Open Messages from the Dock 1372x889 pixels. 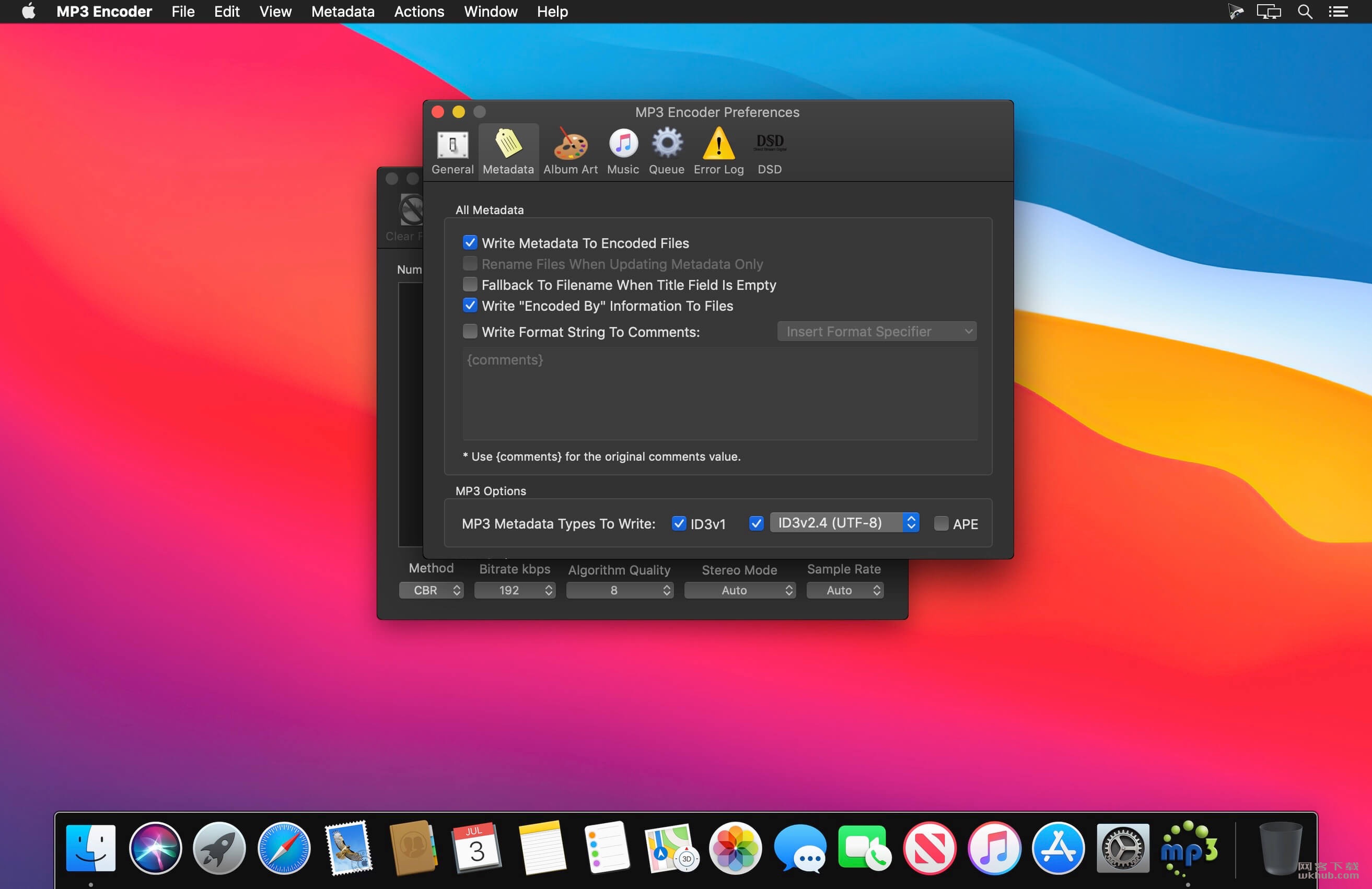[799, 848]
